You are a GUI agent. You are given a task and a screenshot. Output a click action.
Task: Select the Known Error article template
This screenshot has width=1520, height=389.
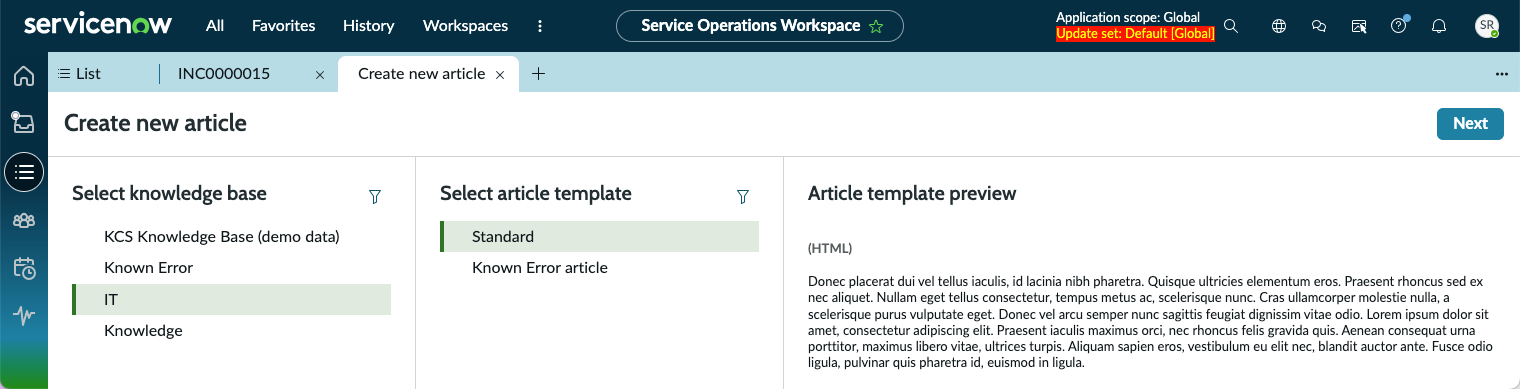[x=599, y=268]
